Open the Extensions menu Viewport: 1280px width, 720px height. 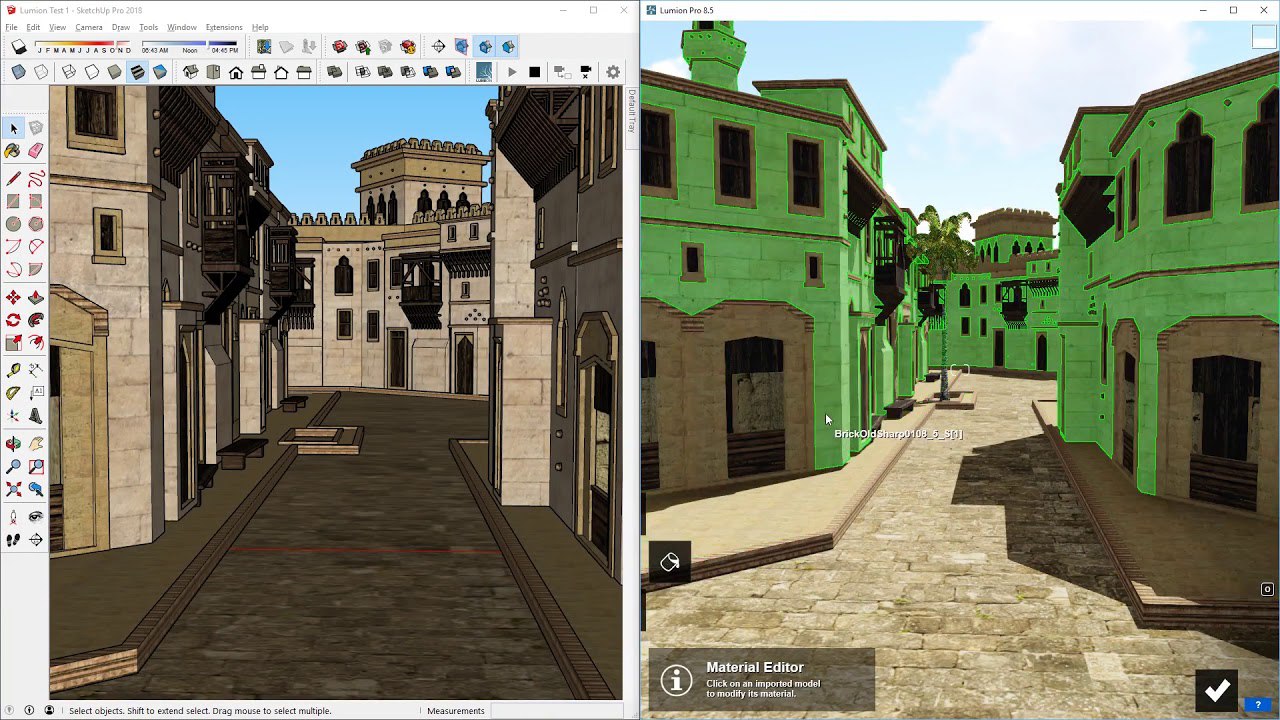pos(224,27)
